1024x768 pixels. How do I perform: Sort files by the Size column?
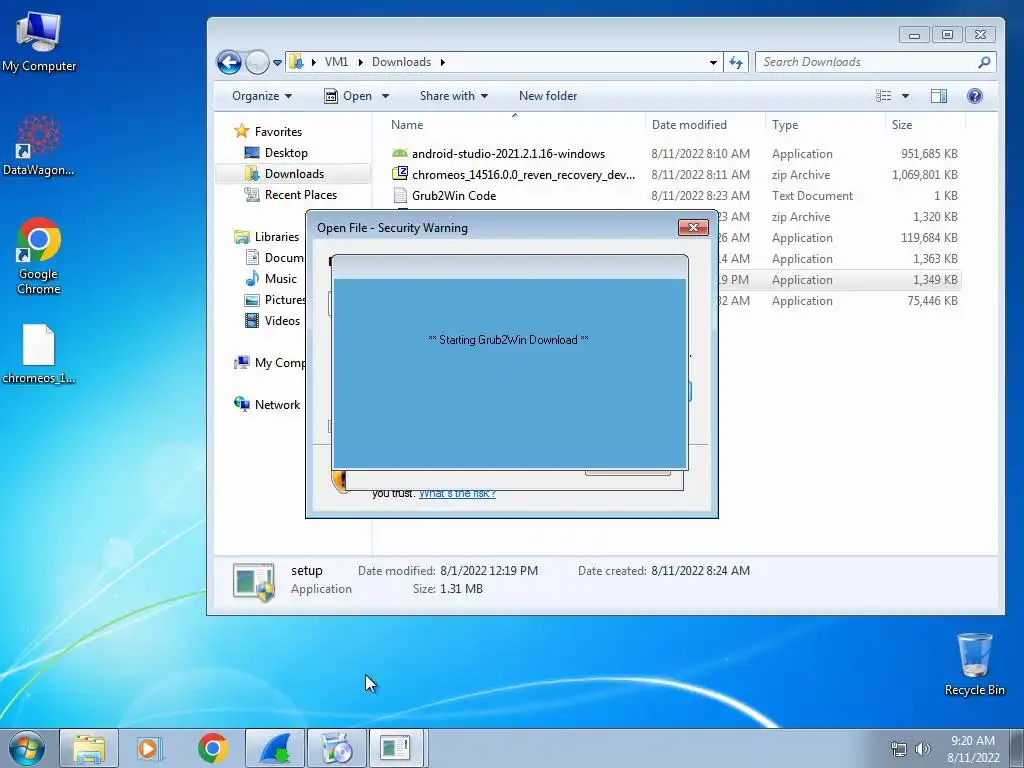pyautogui.click(x=925, y=125)
